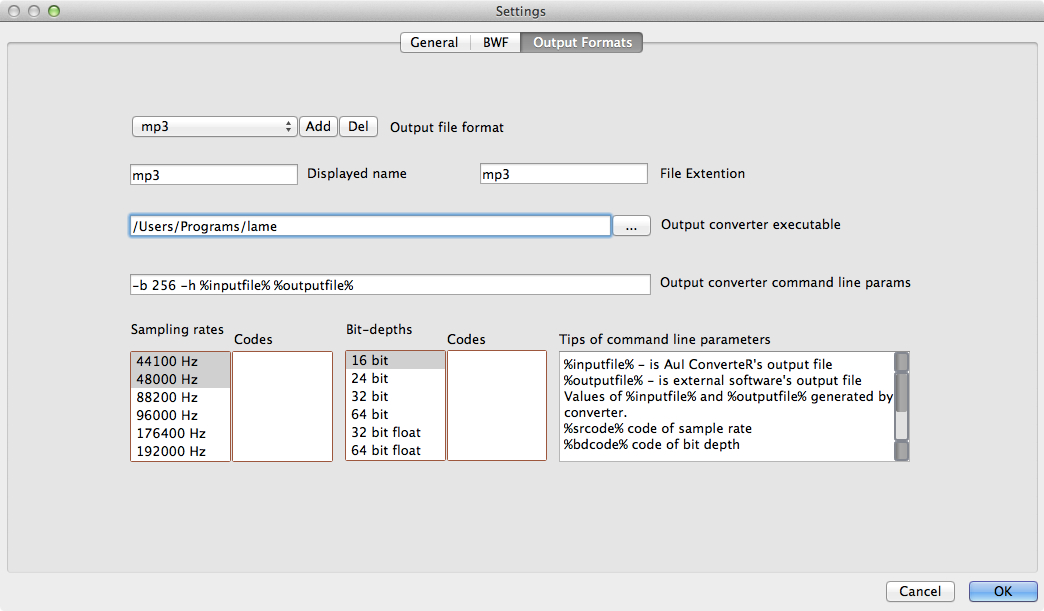Click the Add format button

[318, 126]
